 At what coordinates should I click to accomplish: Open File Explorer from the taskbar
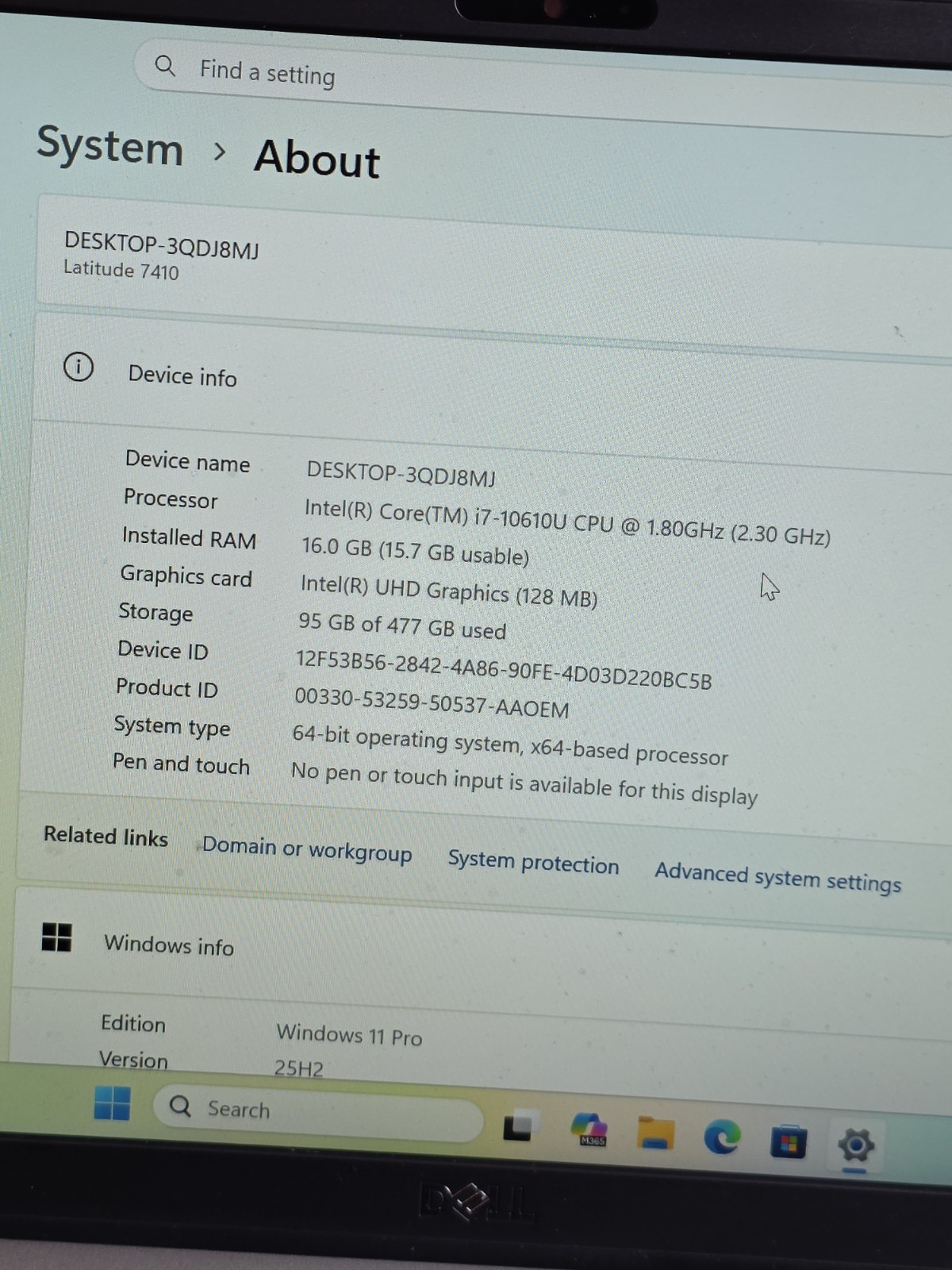tap(655, 1133)
